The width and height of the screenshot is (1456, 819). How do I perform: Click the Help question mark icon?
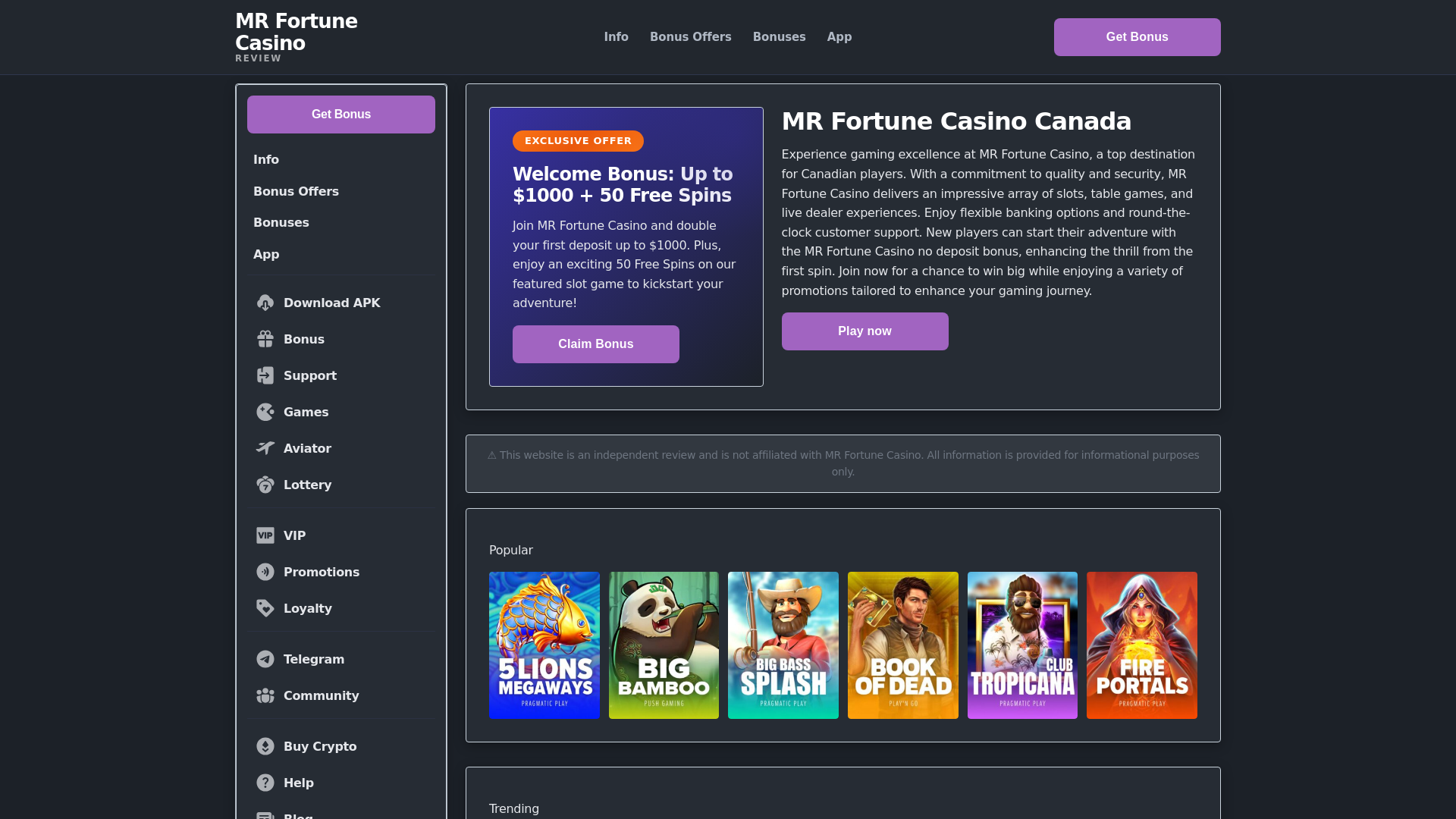pos(265,783)
